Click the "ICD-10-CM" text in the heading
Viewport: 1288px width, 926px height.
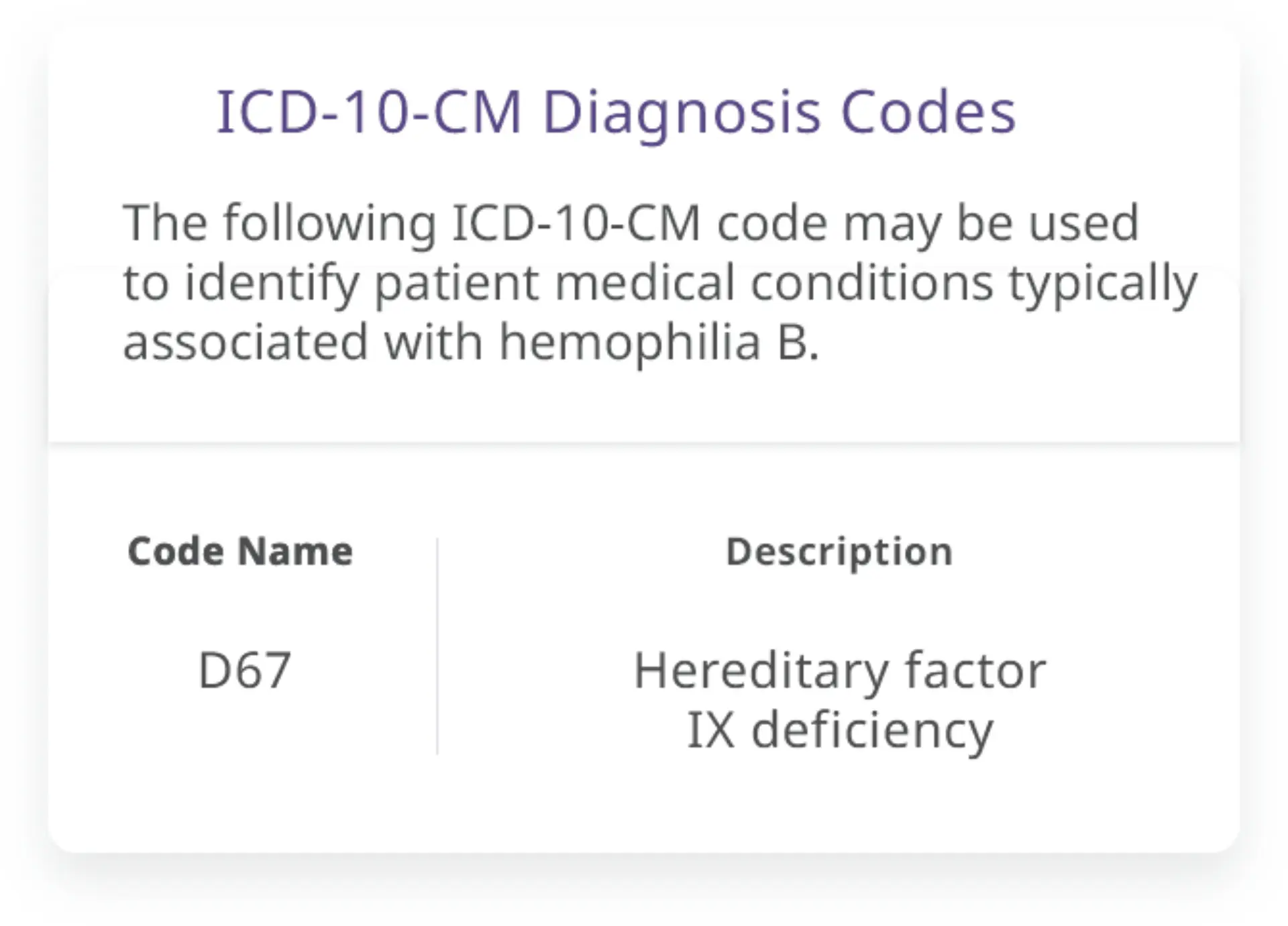368,111
